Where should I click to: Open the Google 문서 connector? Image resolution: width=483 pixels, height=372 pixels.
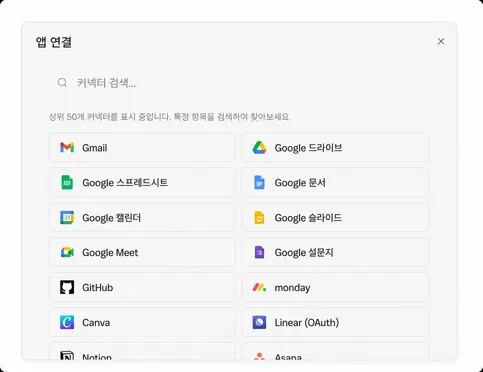click(335, 182)
